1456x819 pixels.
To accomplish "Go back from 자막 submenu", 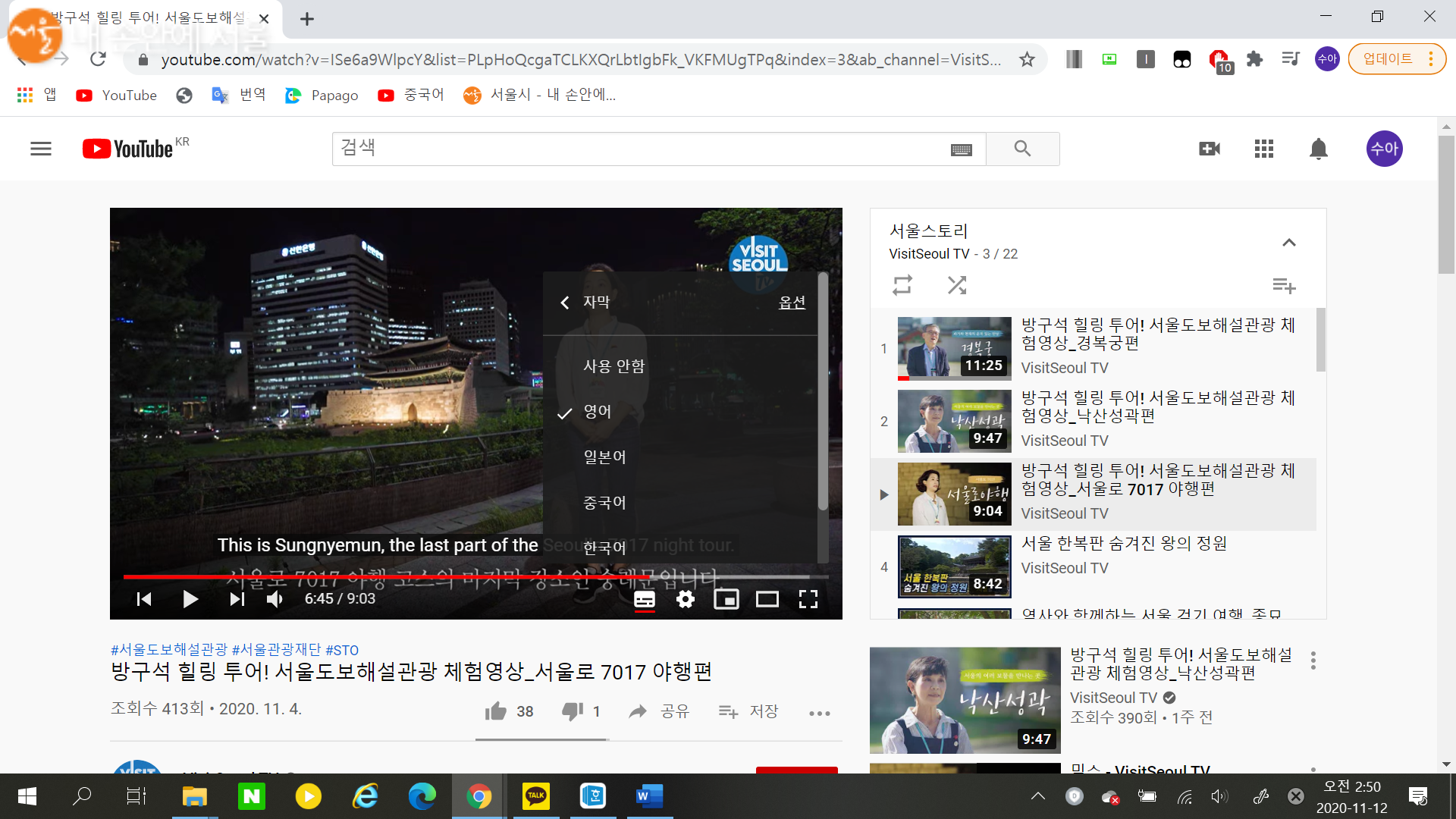I will pyautogui.click(x=565, y=303).
